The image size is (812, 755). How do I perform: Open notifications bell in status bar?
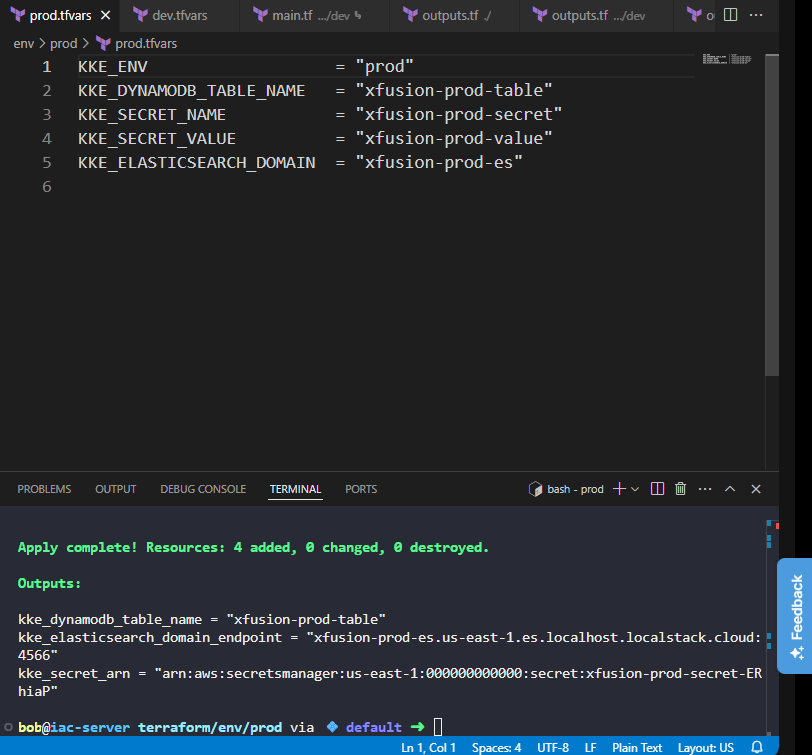pos(757,747)
